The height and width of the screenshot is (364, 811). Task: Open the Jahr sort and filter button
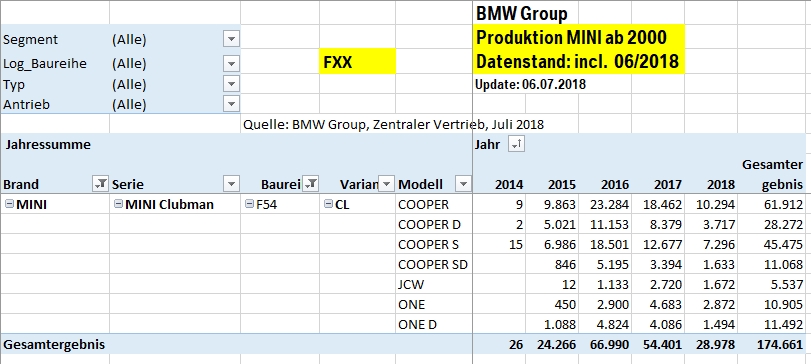[x=517, y=145]
